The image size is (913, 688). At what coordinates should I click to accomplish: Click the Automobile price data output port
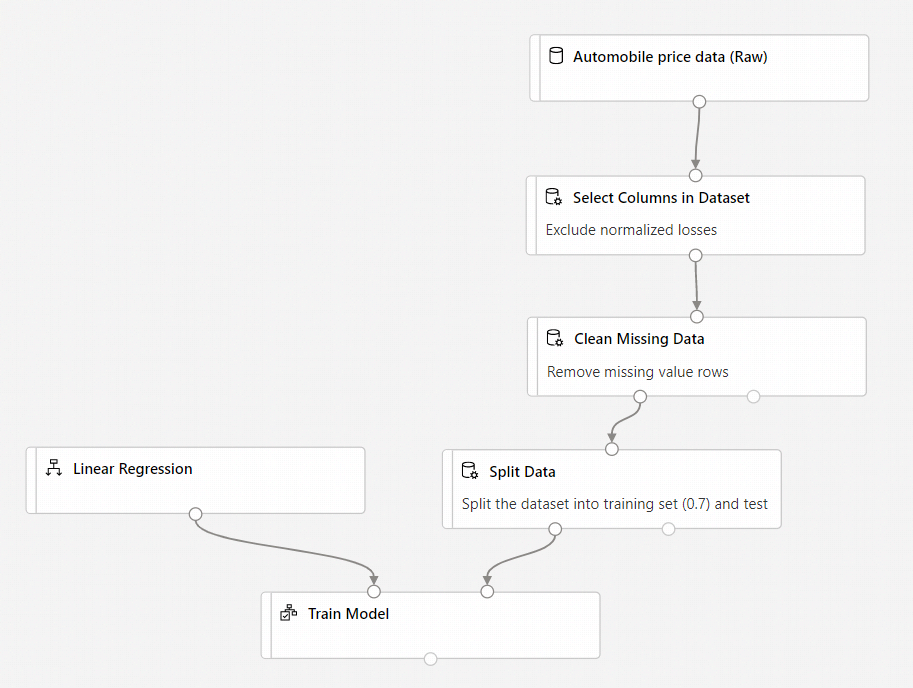click(x=699, y=102)
